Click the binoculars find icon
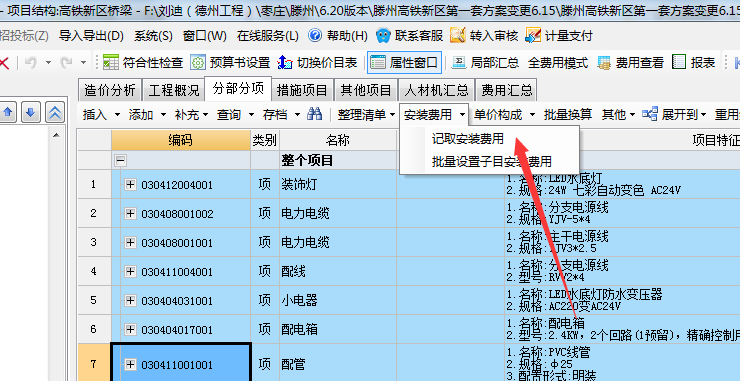This screenshot has height=381, width=740. 314,114
